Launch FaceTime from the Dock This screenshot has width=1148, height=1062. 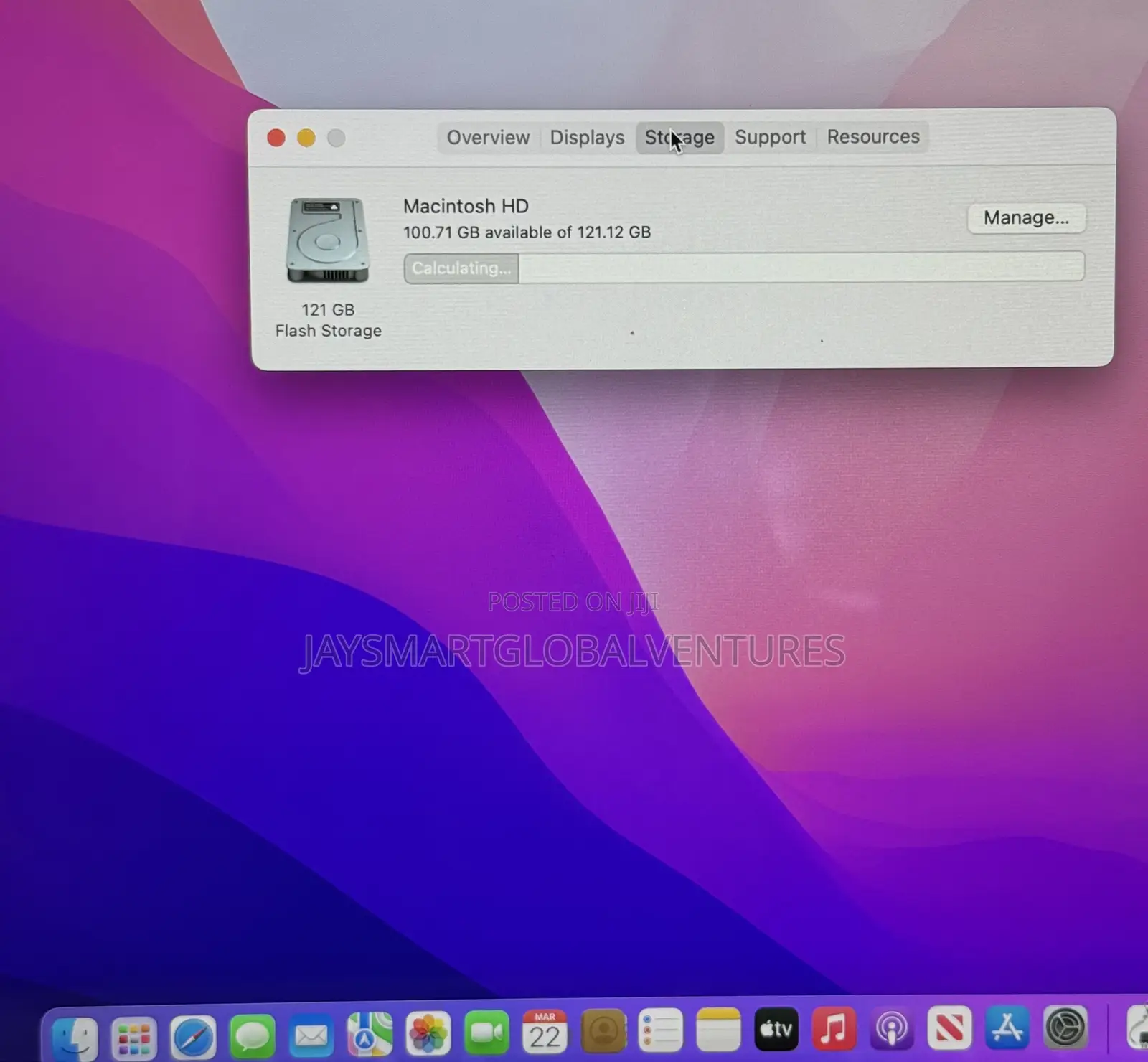click(x=486, y=1033)
